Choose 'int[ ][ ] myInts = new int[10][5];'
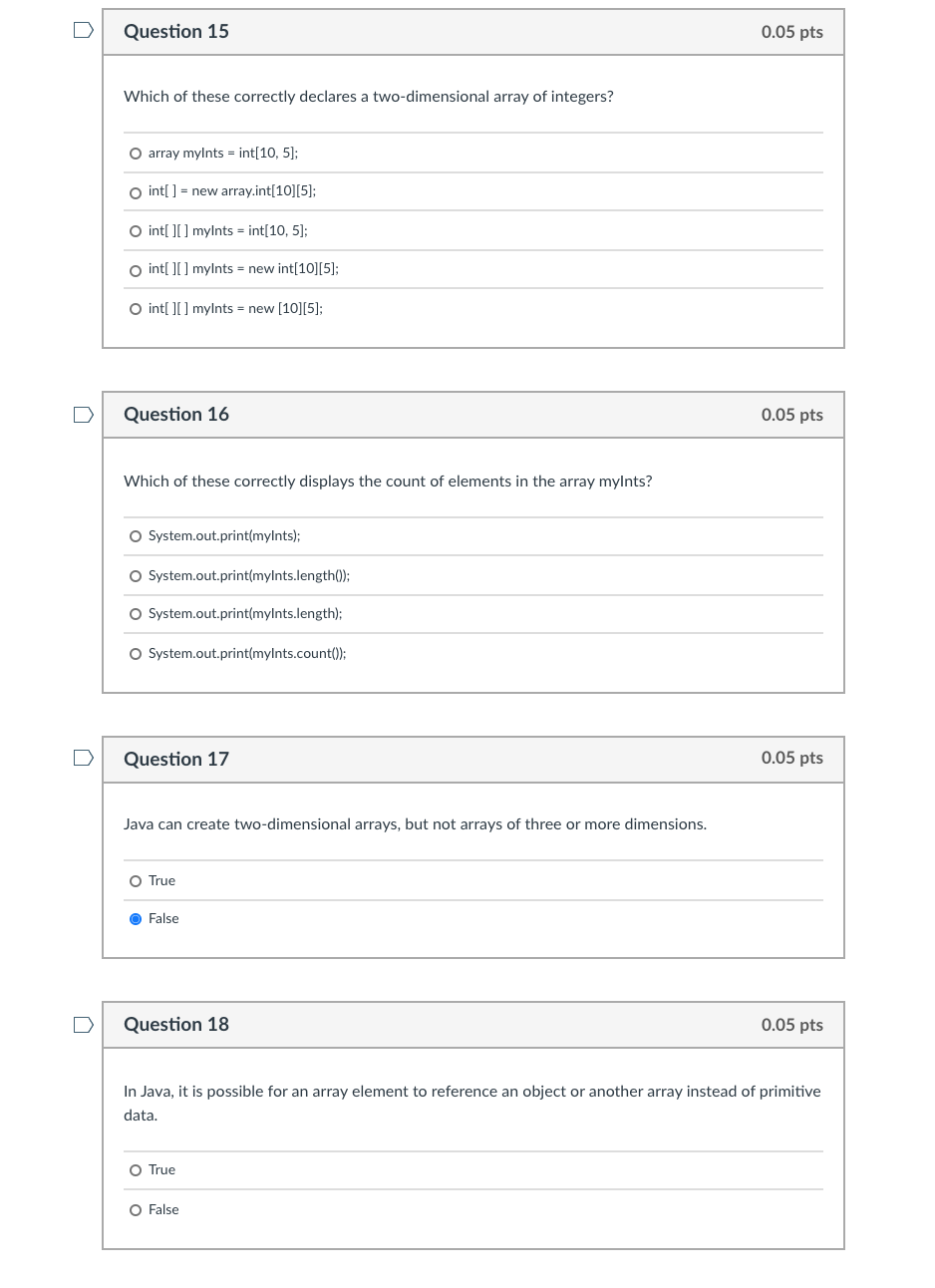 (136, 270)
